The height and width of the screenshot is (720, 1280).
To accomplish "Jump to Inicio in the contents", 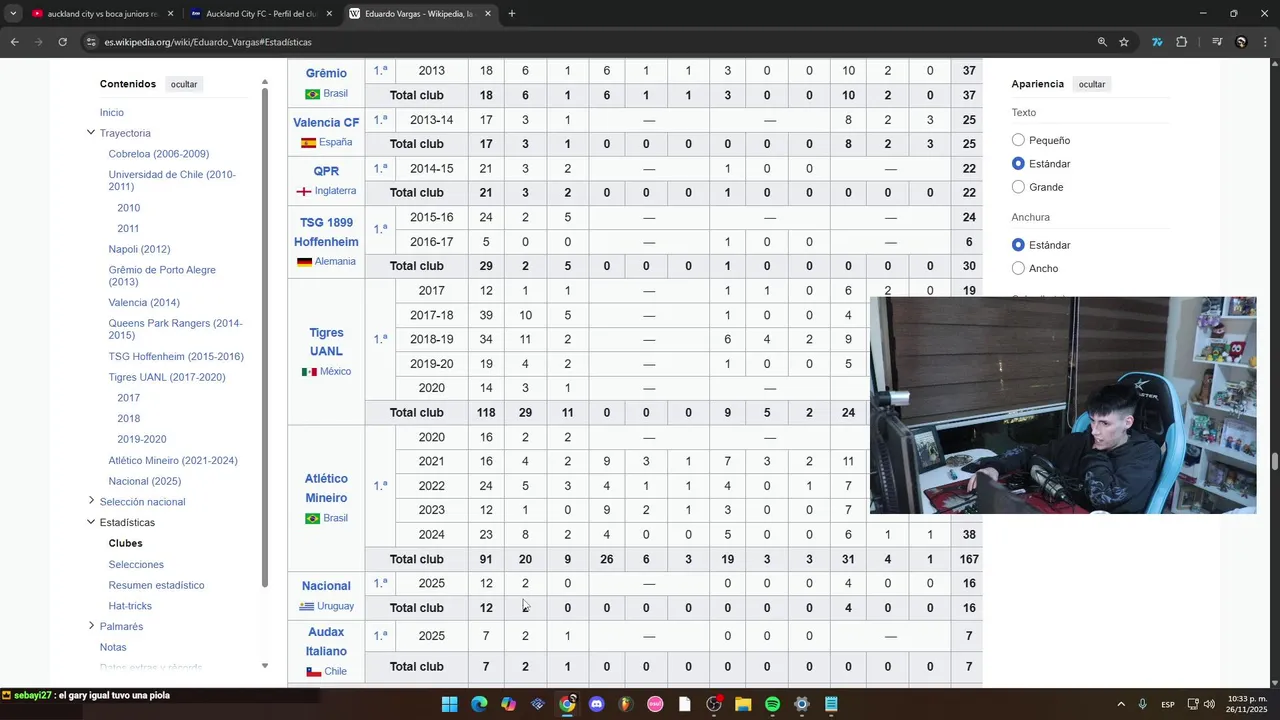I will (x=112, y=112).
